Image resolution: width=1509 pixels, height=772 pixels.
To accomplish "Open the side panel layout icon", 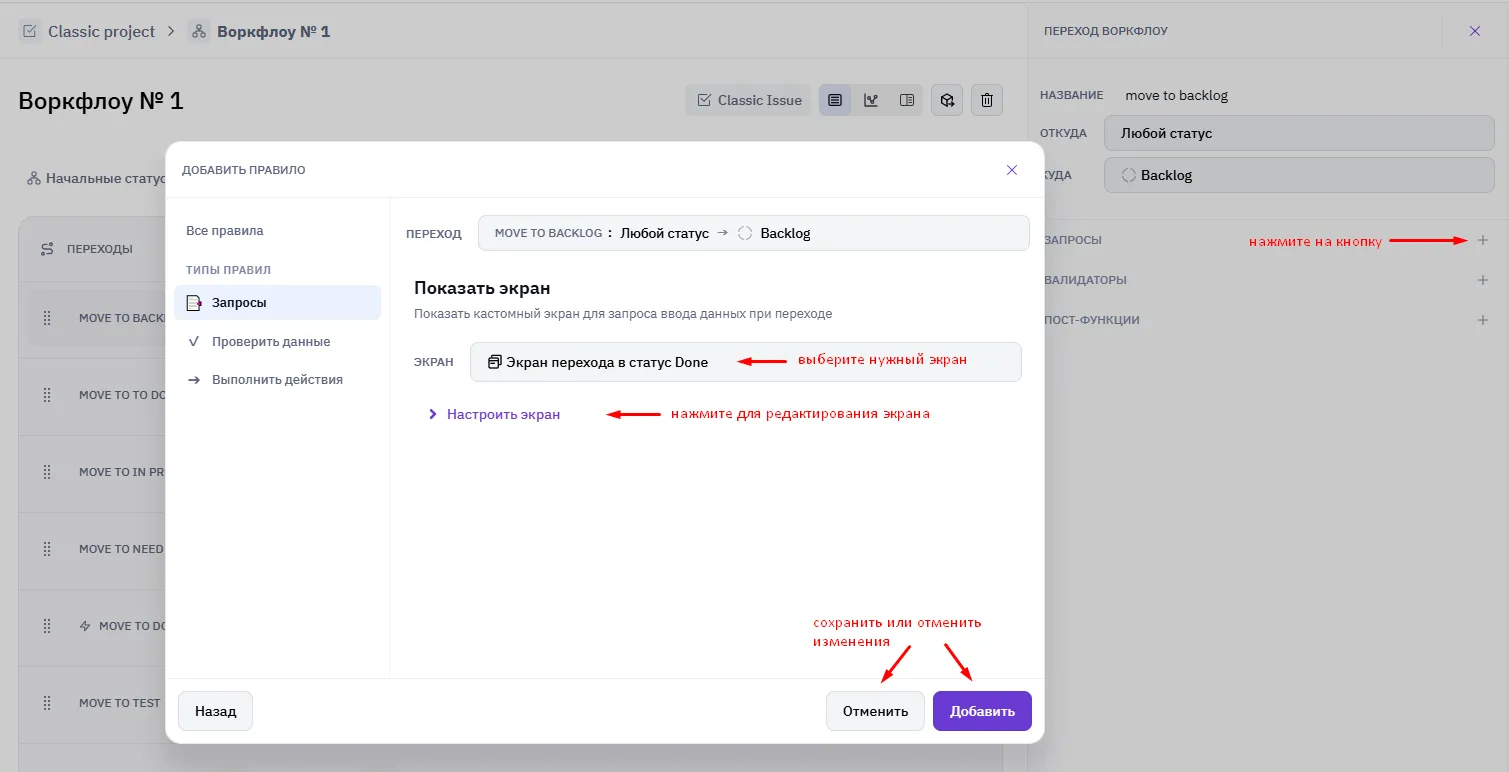I will coord(907,100).
